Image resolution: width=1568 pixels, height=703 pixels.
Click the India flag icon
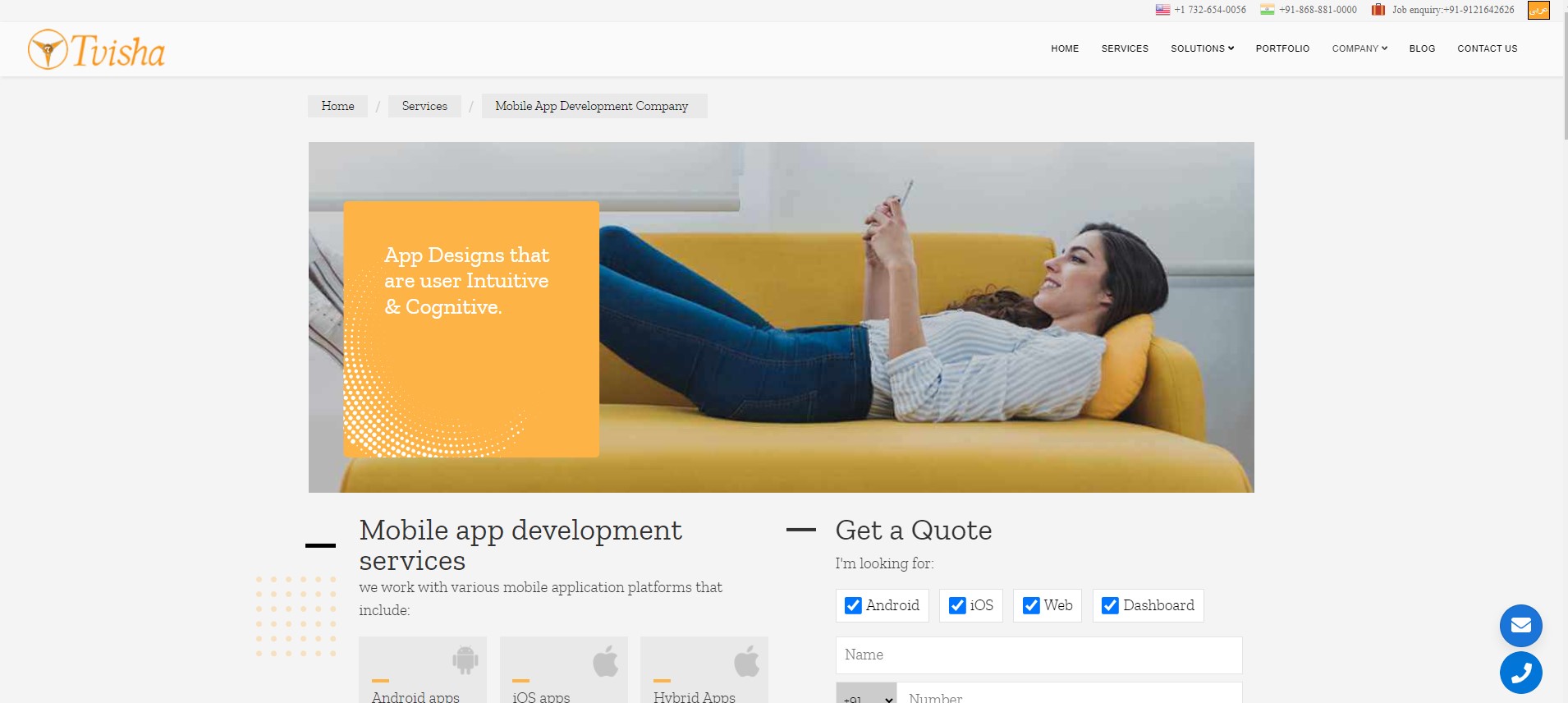[1268, 10]
